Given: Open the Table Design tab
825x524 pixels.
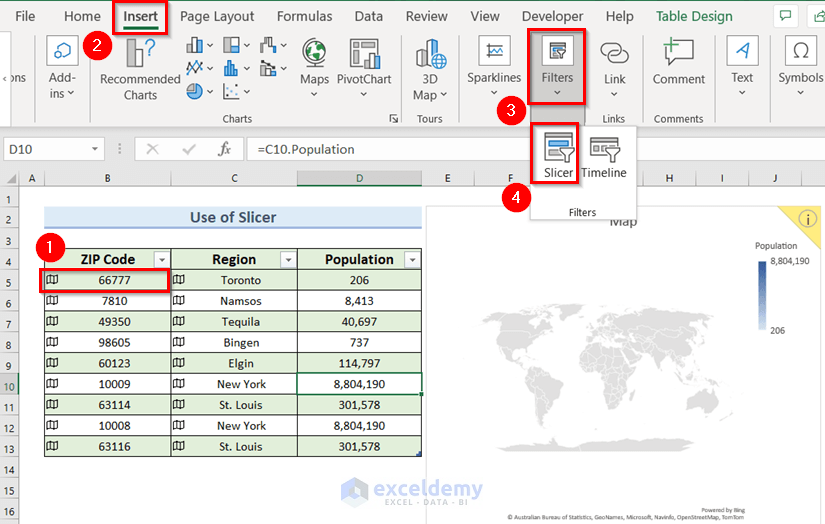Looking at the screenshot, I should [x=694, y=16].
